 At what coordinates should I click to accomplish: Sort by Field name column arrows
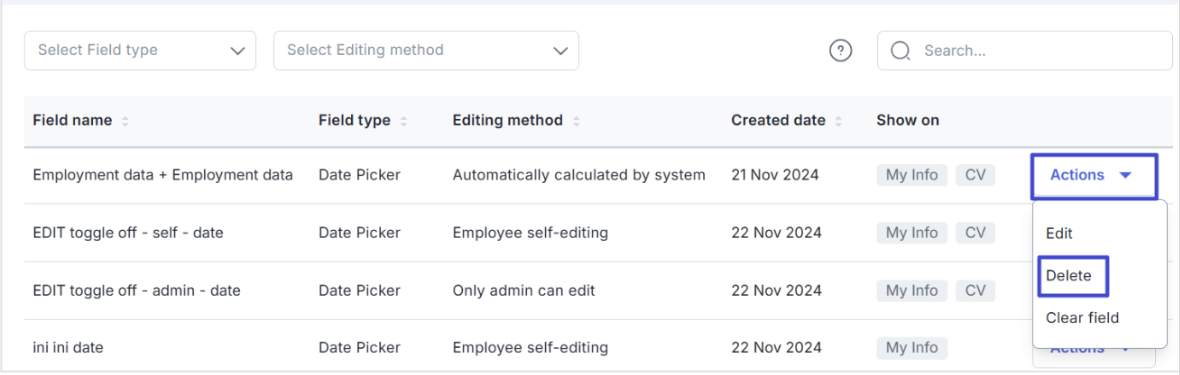coord(125,120)
